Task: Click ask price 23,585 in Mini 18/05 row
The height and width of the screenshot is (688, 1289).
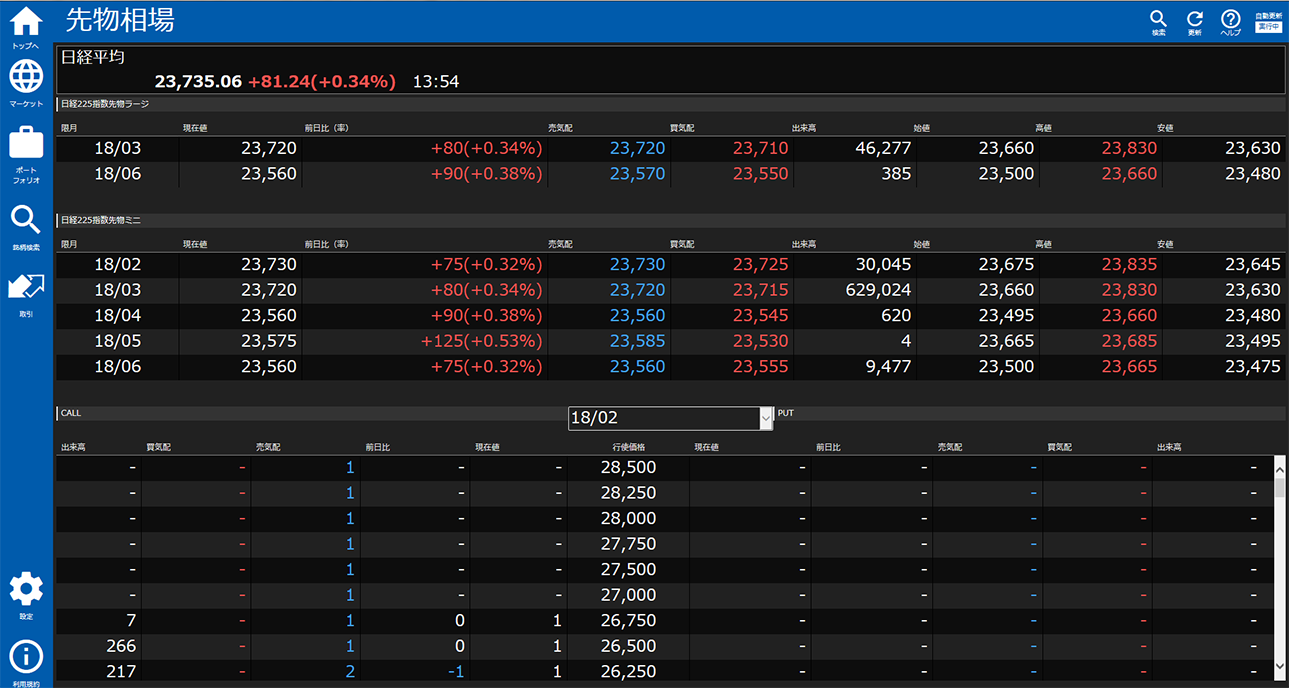Action: tap(637, 341)
